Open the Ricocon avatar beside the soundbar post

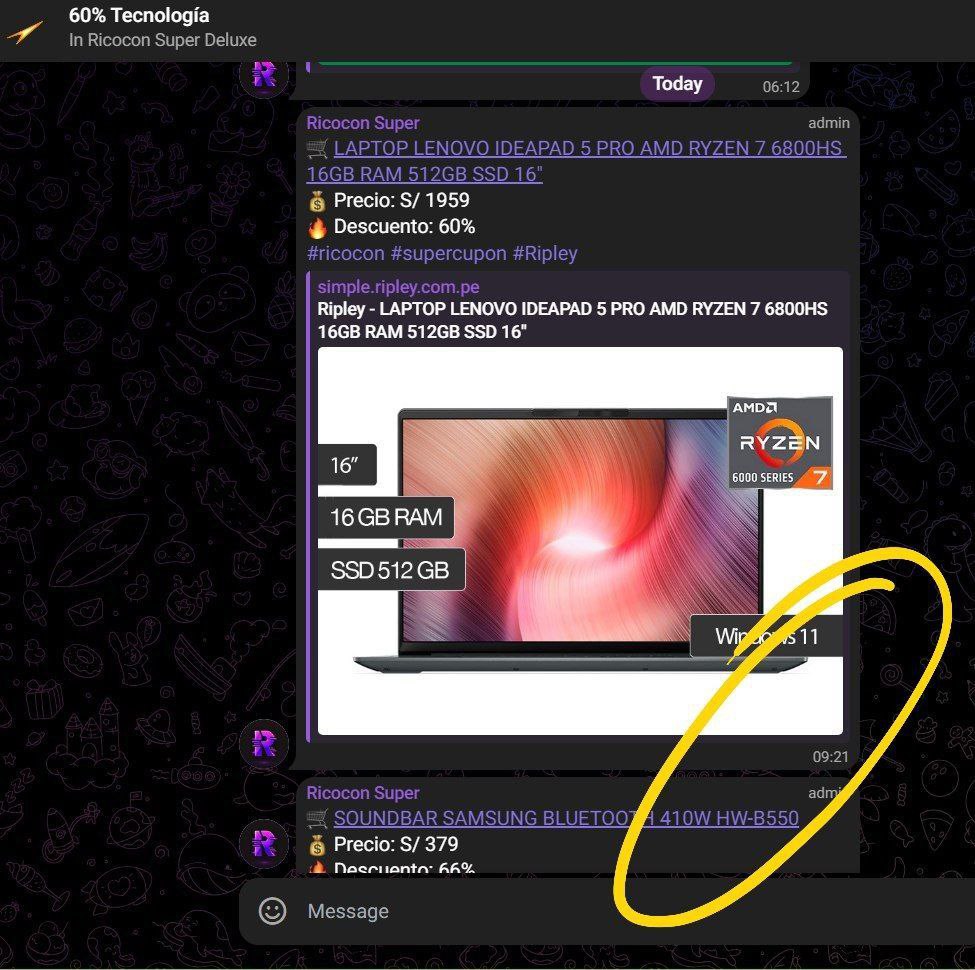pyautogui.click(x=264, y=844)
